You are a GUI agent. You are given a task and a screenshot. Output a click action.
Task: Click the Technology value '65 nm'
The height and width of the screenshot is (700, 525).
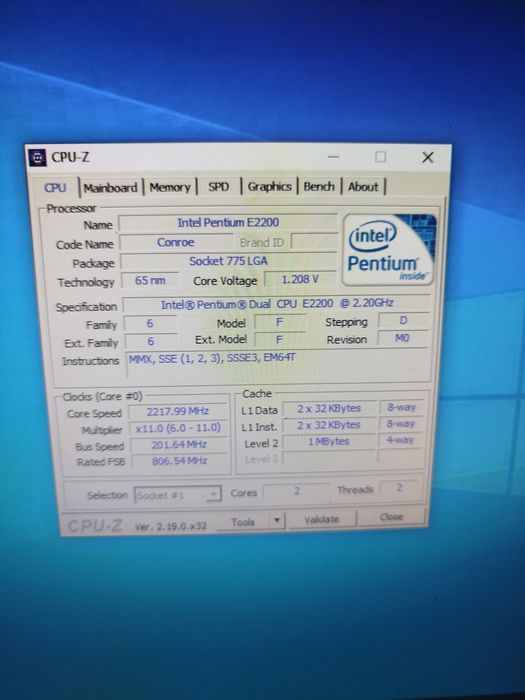coord(150,281)
